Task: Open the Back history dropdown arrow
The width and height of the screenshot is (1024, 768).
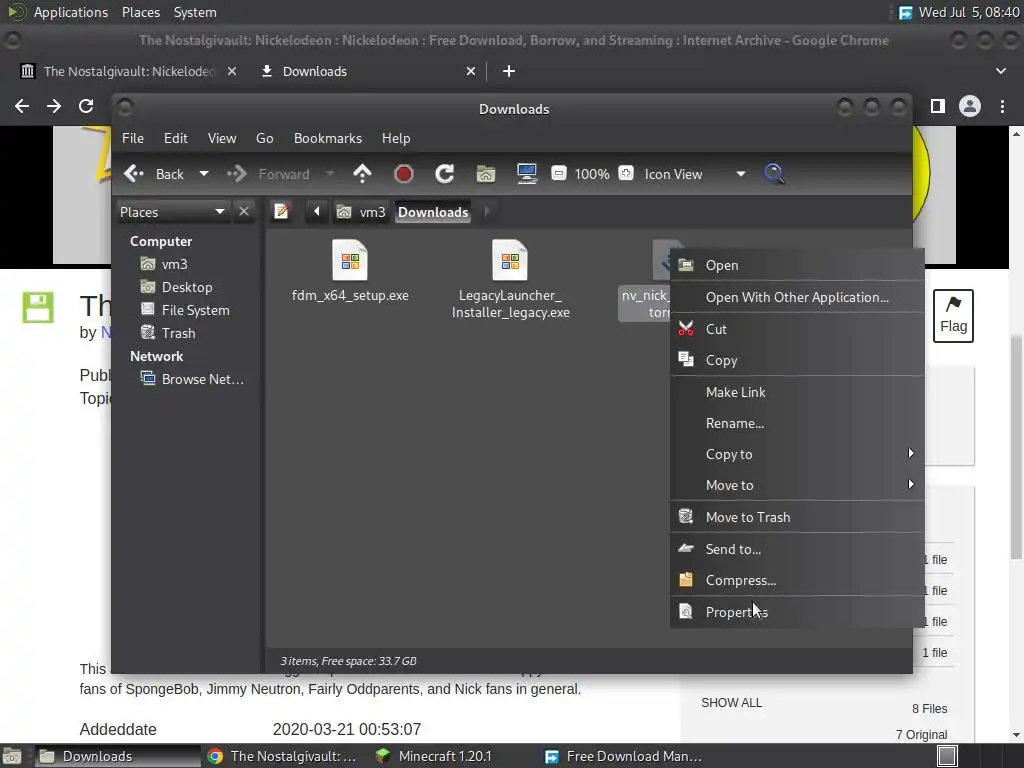Action: point(204,174)
